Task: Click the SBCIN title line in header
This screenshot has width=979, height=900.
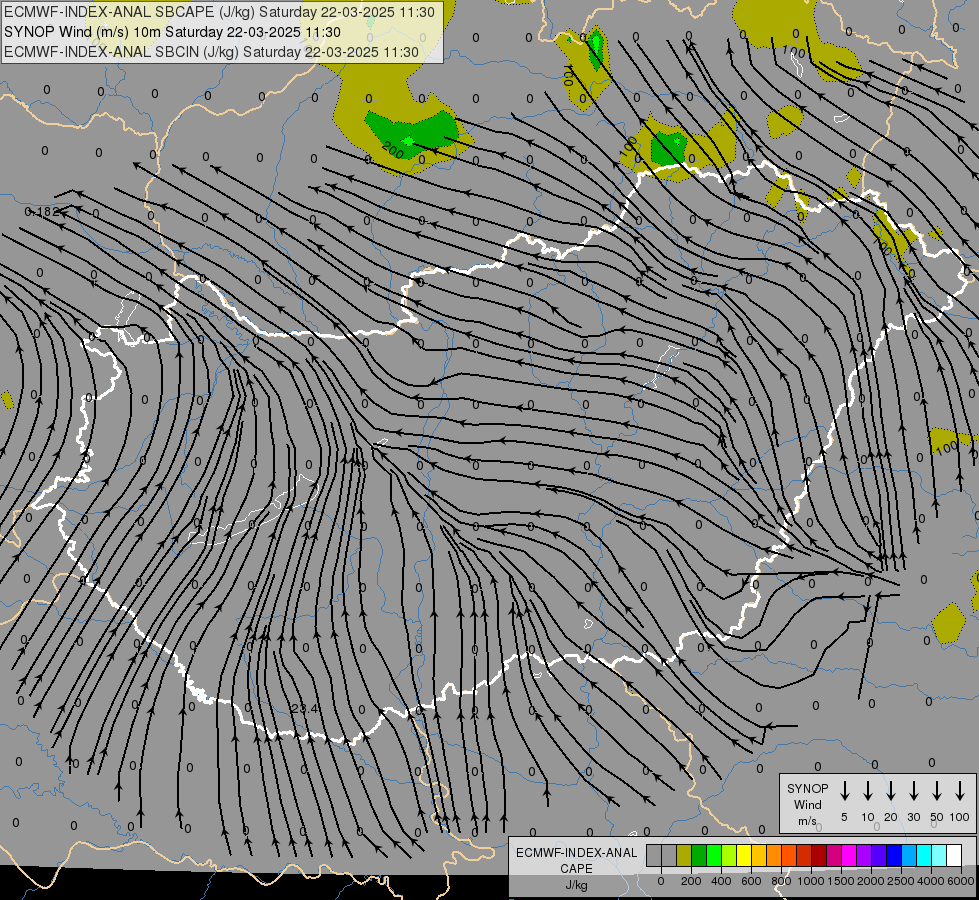Action: coord(211,52)
